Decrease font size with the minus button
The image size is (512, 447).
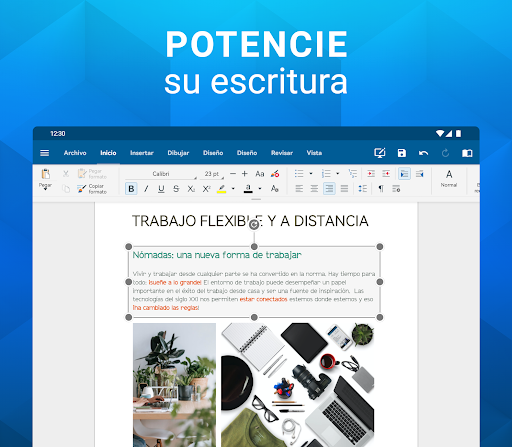[233, 174]
